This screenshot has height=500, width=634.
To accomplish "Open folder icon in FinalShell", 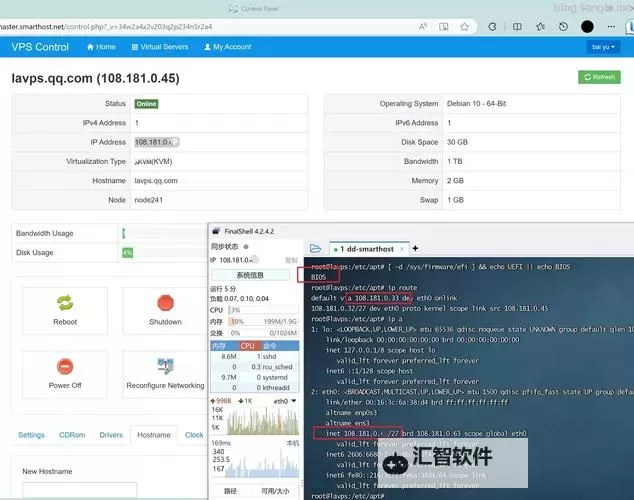I will (x=315, y=248).
